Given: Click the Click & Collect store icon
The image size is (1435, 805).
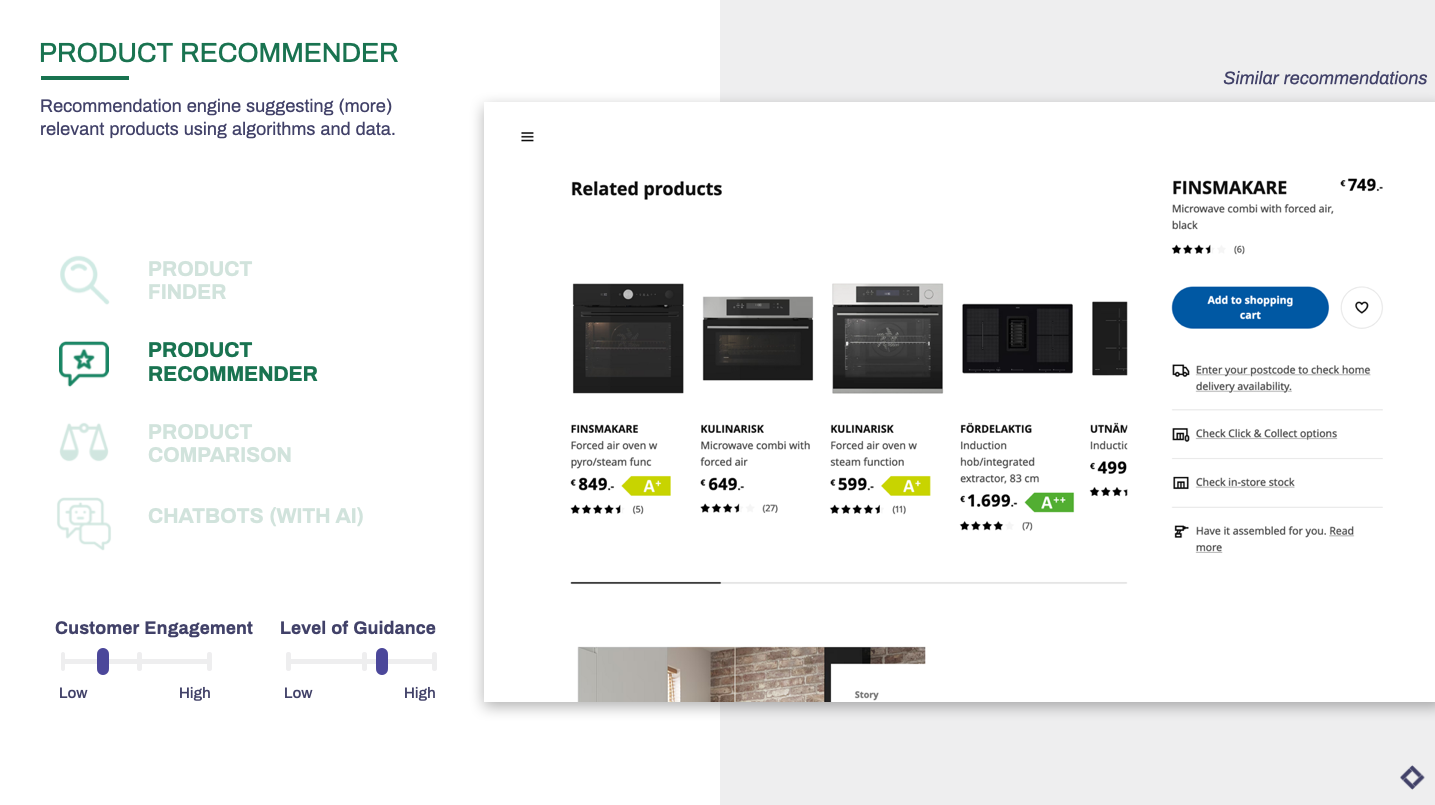Looking at the screenshot, I should point(1181,433).
